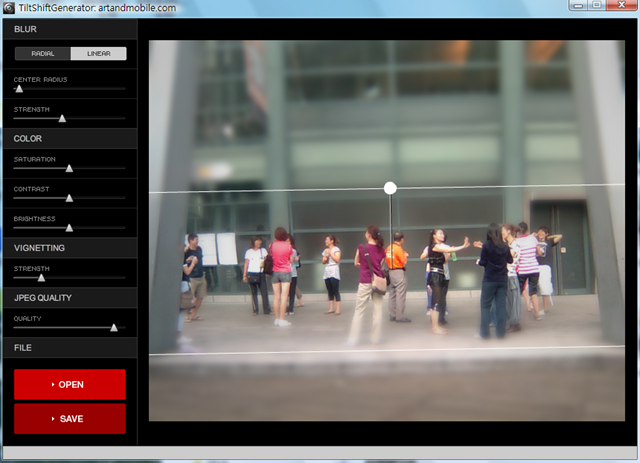Maximize the TiltShiftGenerator window
640x463 pixels.
[x=596, y=5]
